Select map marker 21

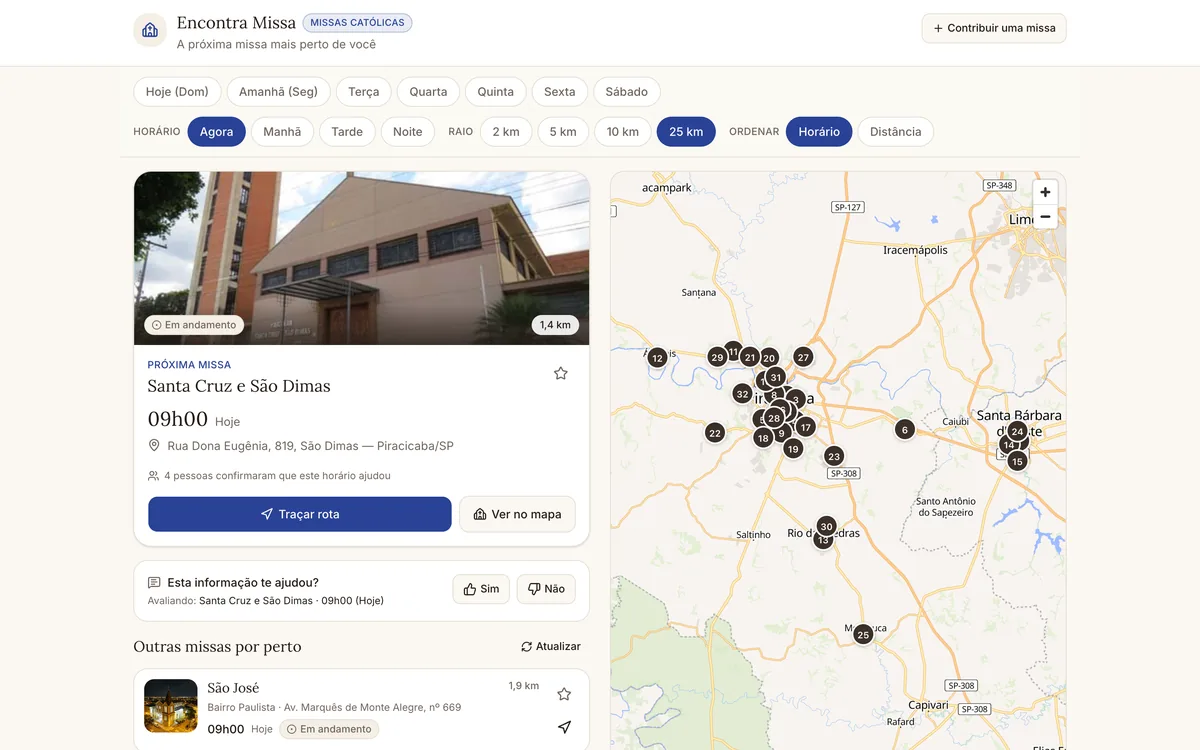pyautogui.click(x=750, y=357)
